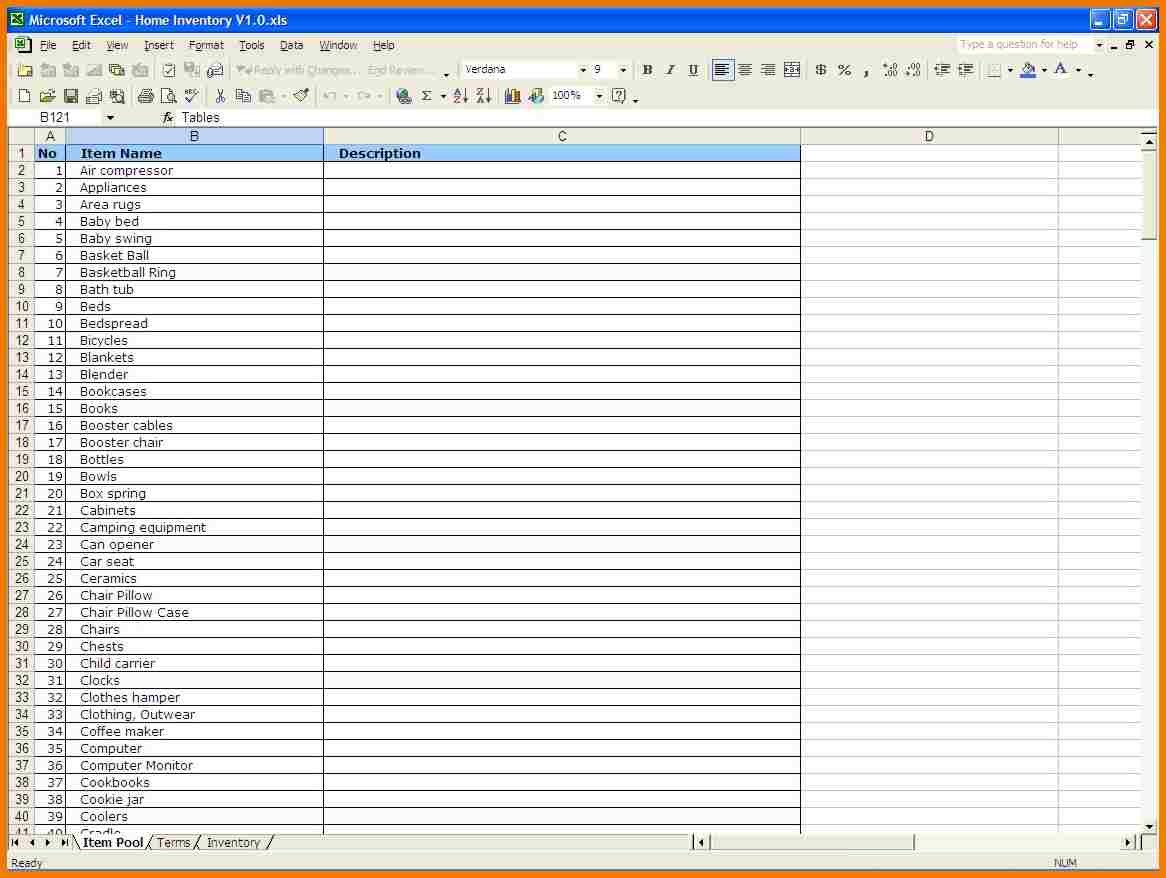Viewport: 1166px width, 878px height.
Task: Select the Item Pool sheet tab
Action: tap(113, 842)
